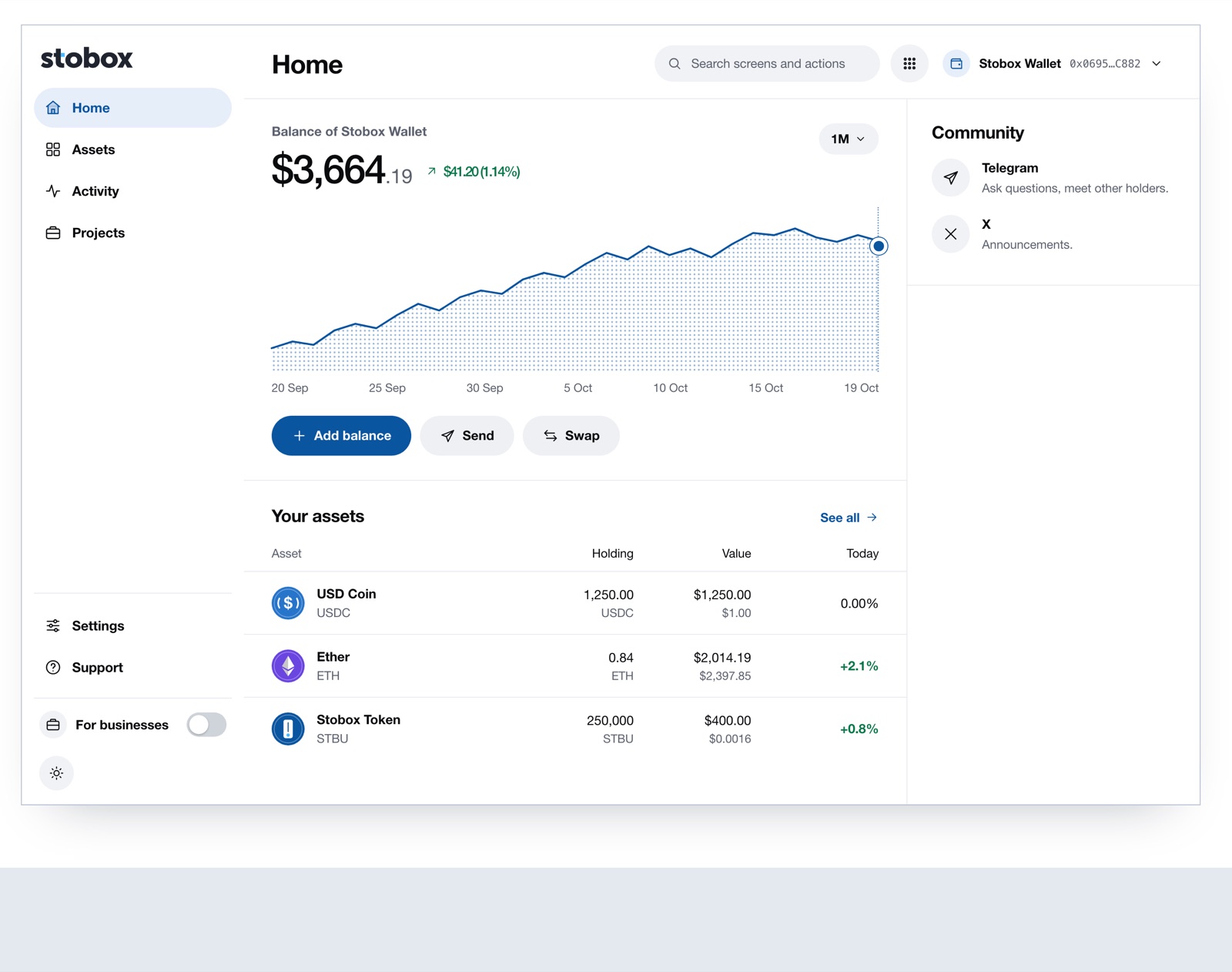Click the Holding column header
Screen dimensions: 1232x972
[613, 554]
